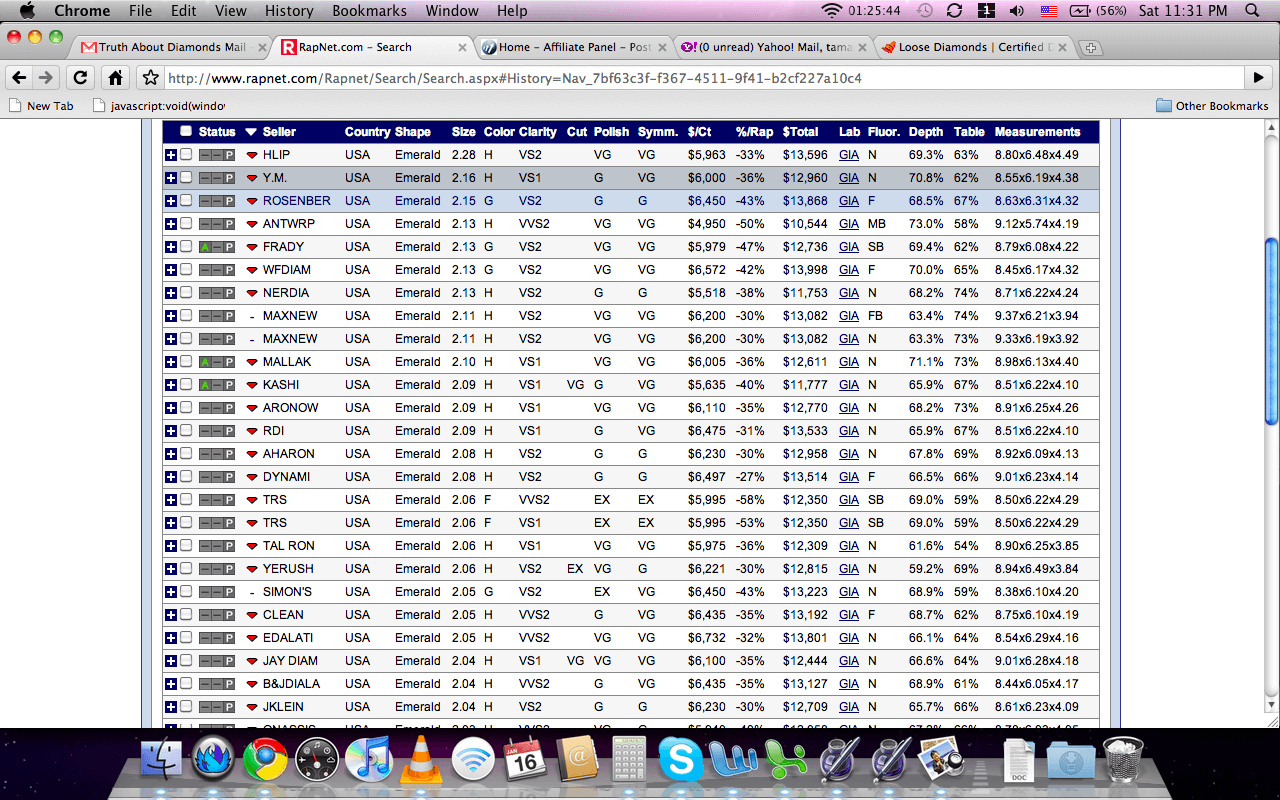Click the New Tab bookmark

tap(41, 105)
